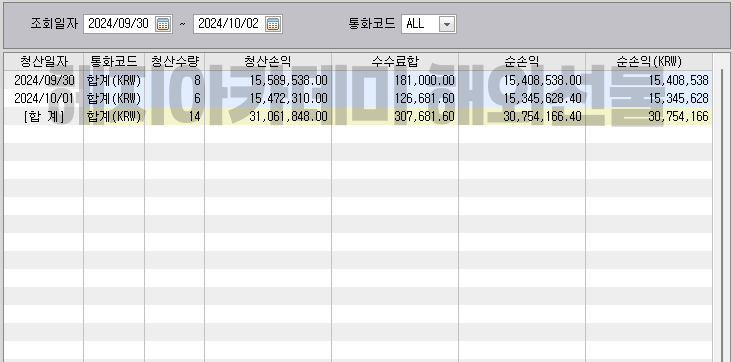
Task: Click the 181,000.00 fee cell
Action: tap(395, 80)
